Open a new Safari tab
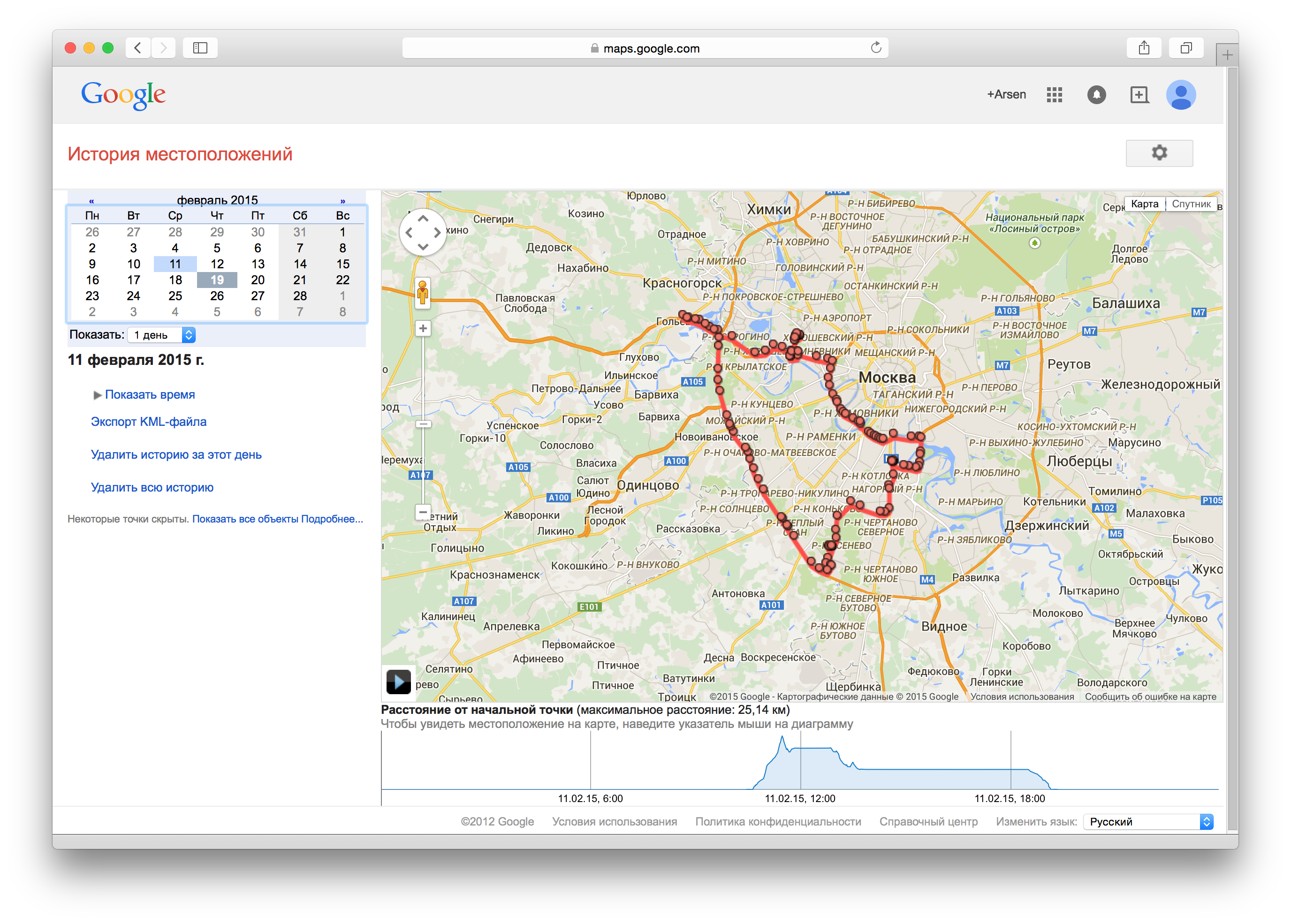Viewport: 1291px width, 924px height. [x=1227, y=55]
